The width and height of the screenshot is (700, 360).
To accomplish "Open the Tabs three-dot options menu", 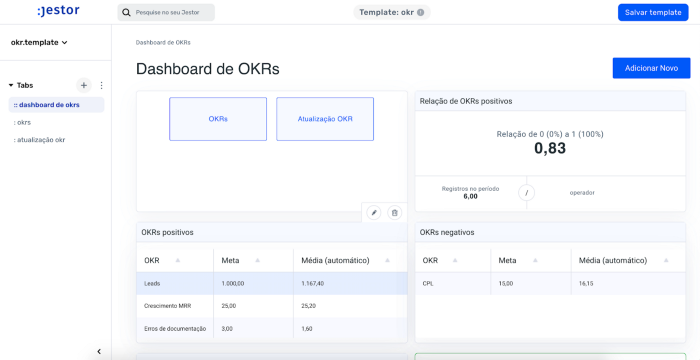I will click(101, 85).
